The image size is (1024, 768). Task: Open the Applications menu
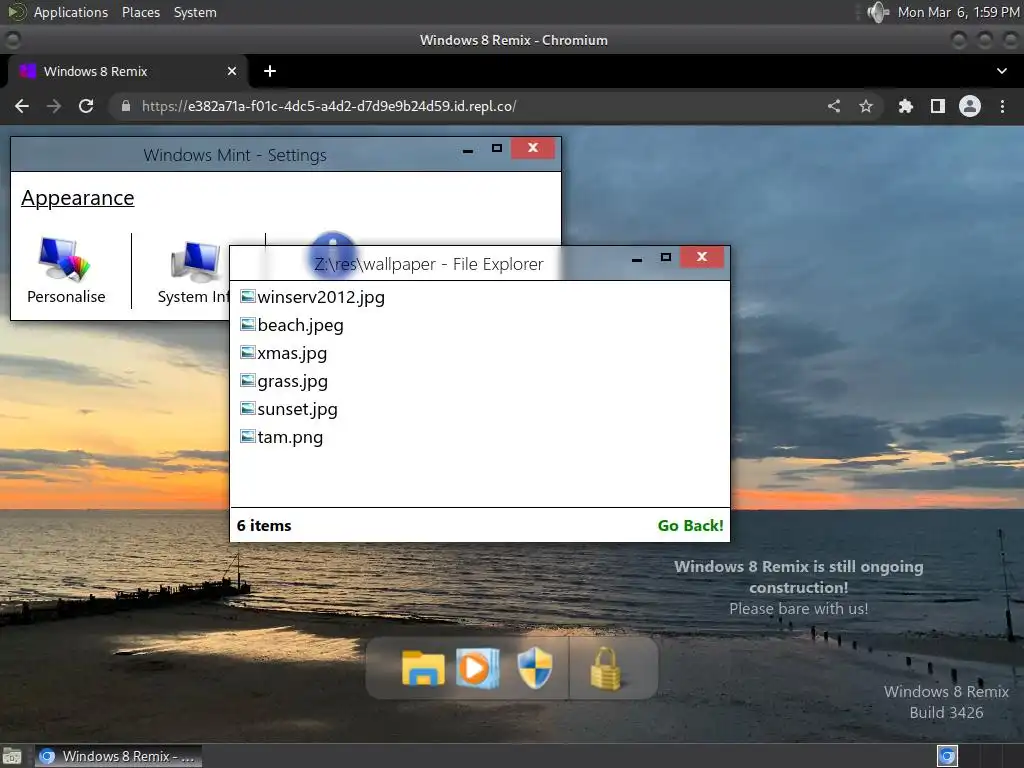click(x=71, y=12)
